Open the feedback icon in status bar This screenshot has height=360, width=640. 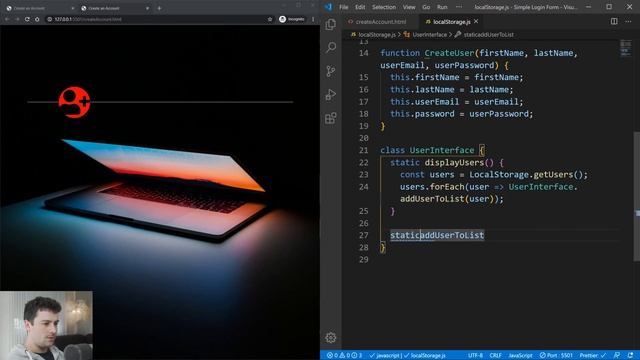pyautogui.click(x=617, y=356)
